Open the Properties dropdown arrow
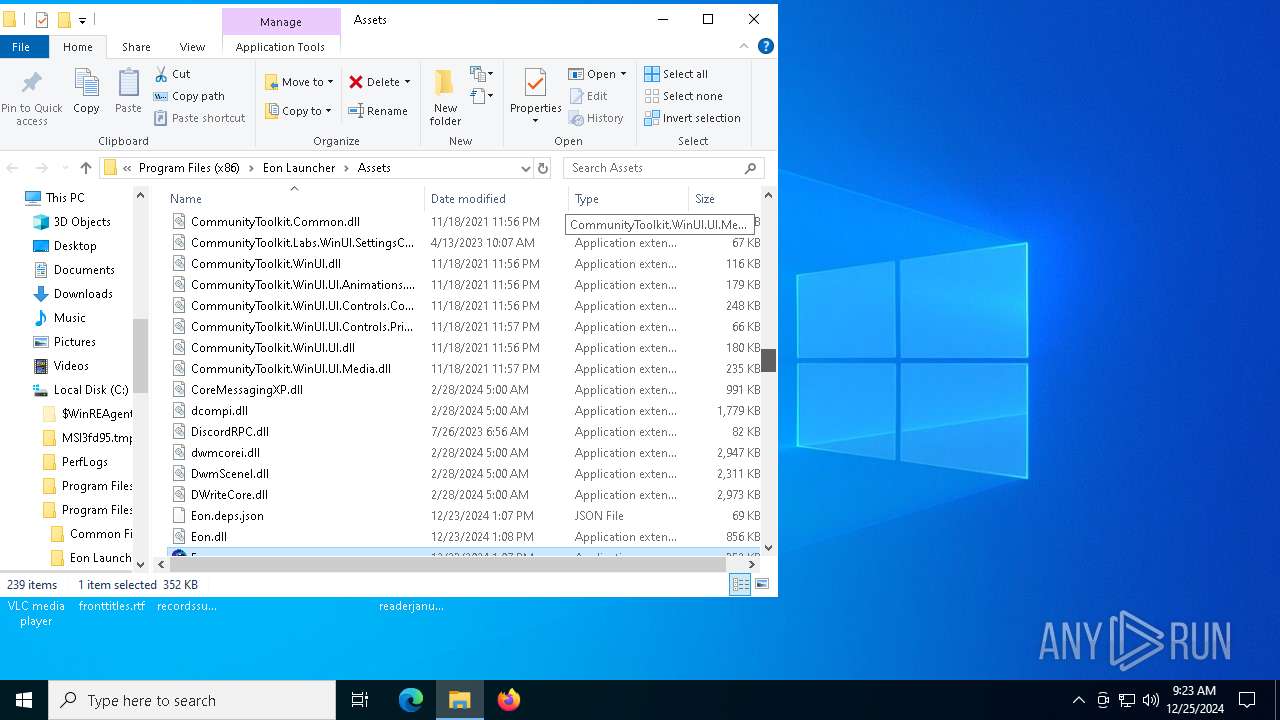 click(x=535, y=121)
